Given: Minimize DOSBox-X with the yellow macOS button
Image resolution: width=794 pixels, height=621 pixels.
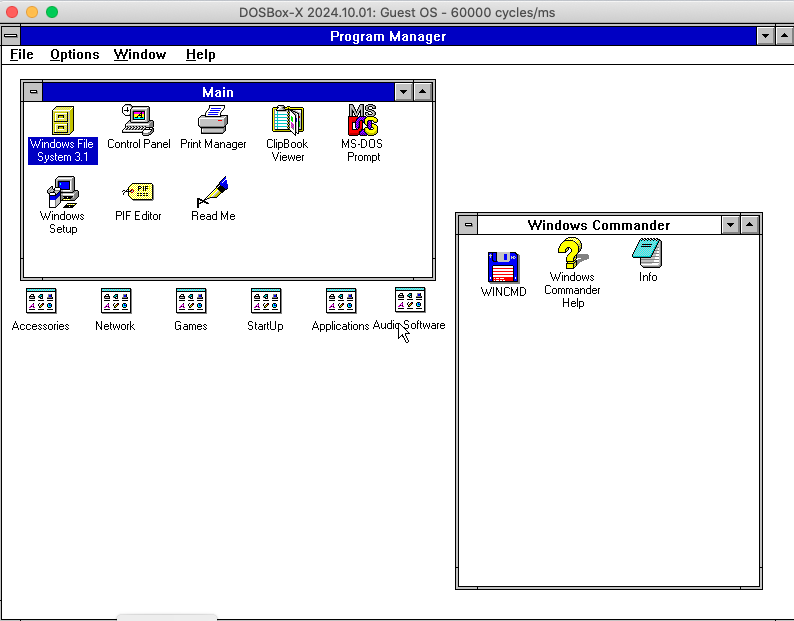Looking at the screenshot, I should [x=32, y=12].
